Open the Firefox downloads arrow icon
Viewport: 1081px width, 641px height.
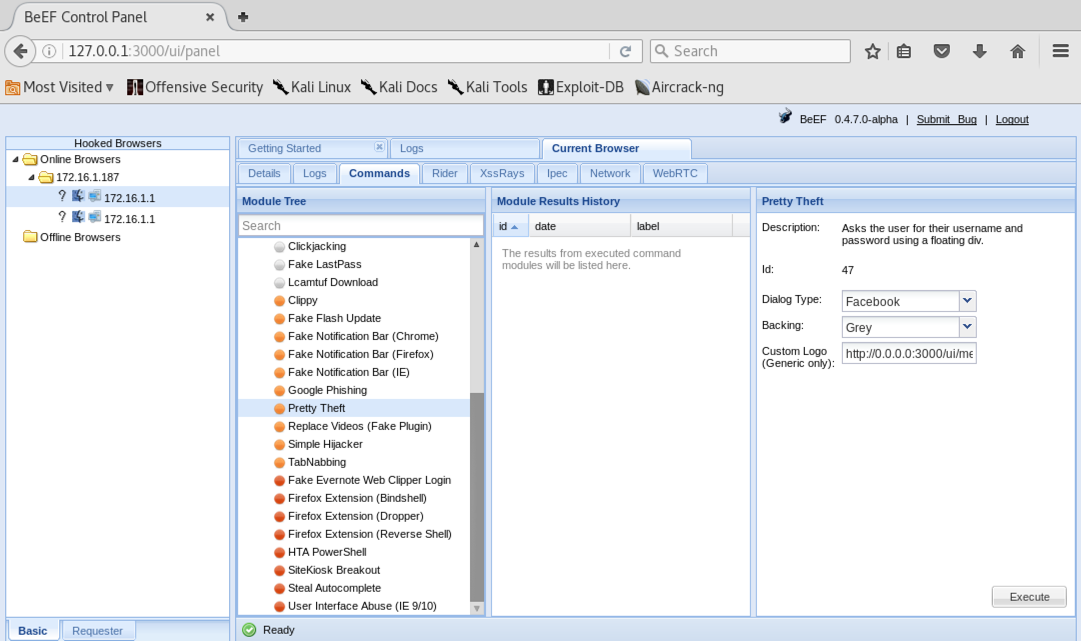pyautogui.click(x=980, y=51)
